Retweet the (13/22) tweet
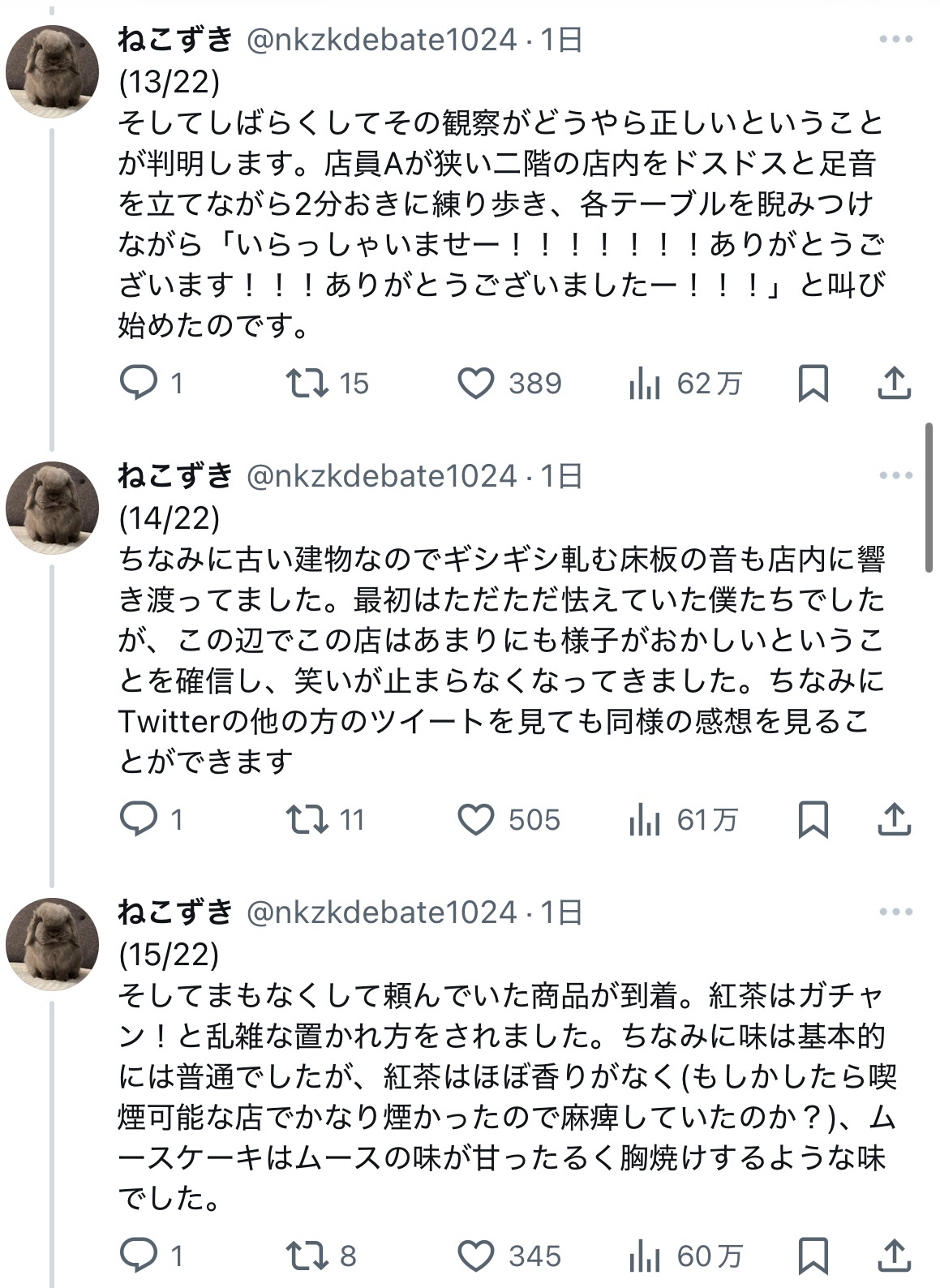Screen dimensions: 940x1288 [309, 384]
